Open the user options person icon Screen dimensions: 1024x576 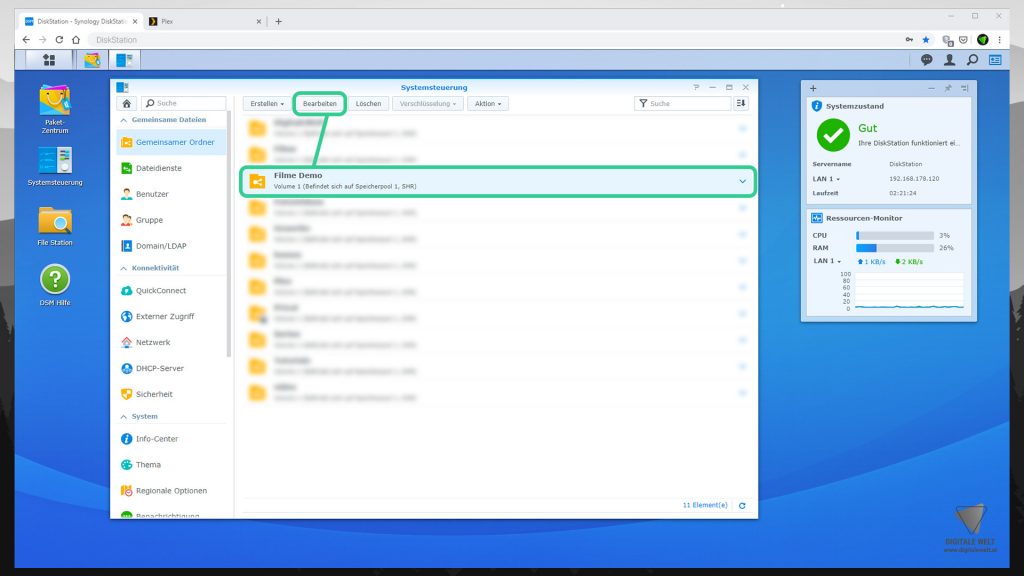point(950,60)
